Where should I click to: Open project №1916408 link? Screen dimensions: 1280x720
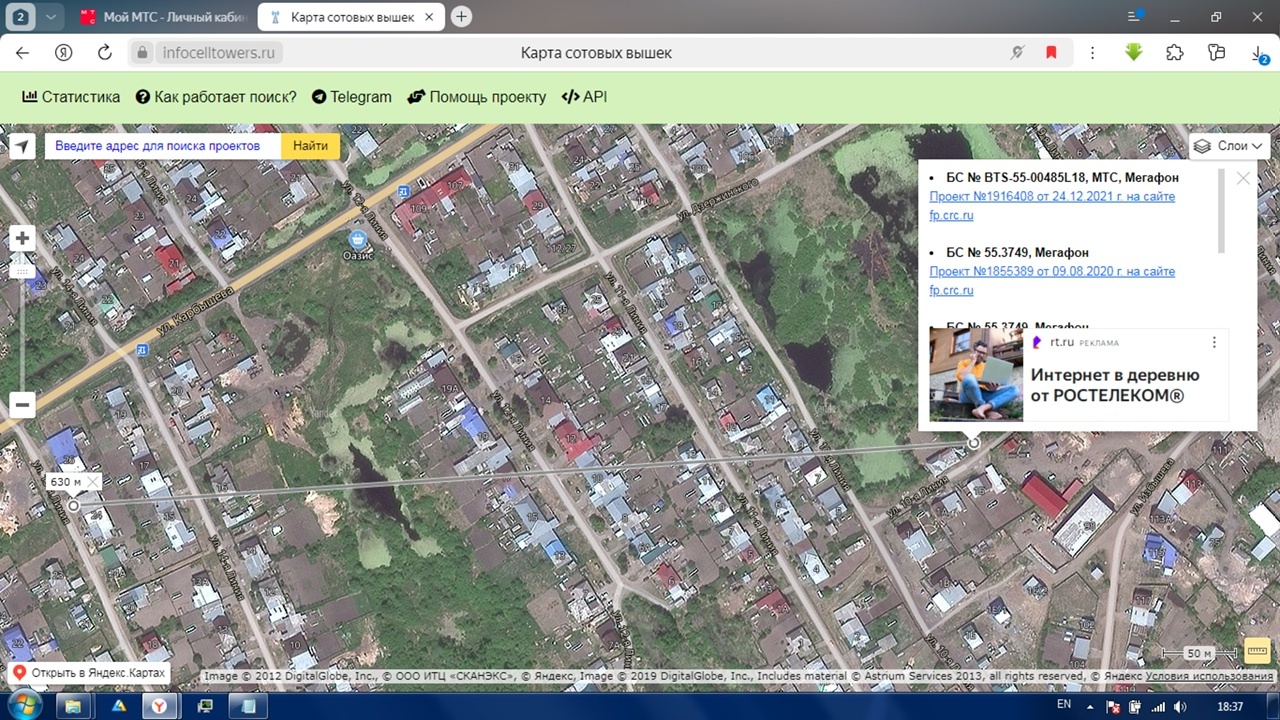coord(1052,196)
